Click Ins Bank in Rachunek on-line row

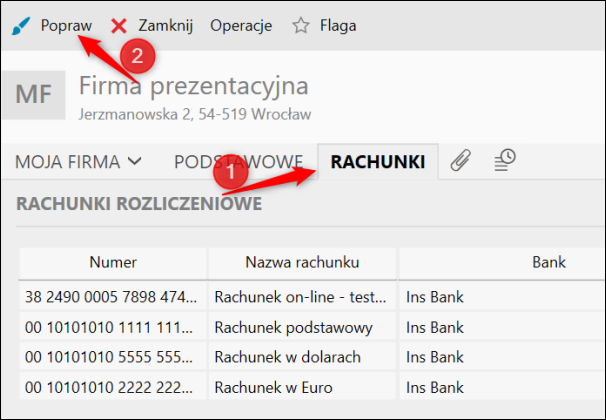tap(435, 297)
